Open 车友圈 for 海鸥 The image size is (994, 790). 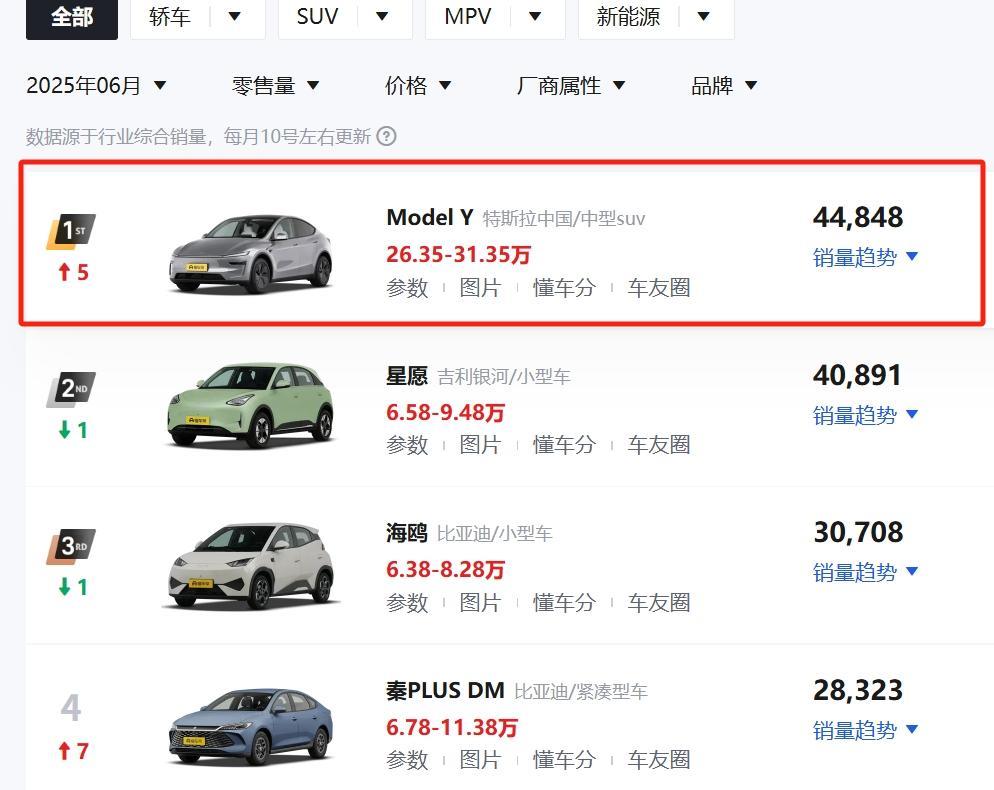[x=659, y=602]
